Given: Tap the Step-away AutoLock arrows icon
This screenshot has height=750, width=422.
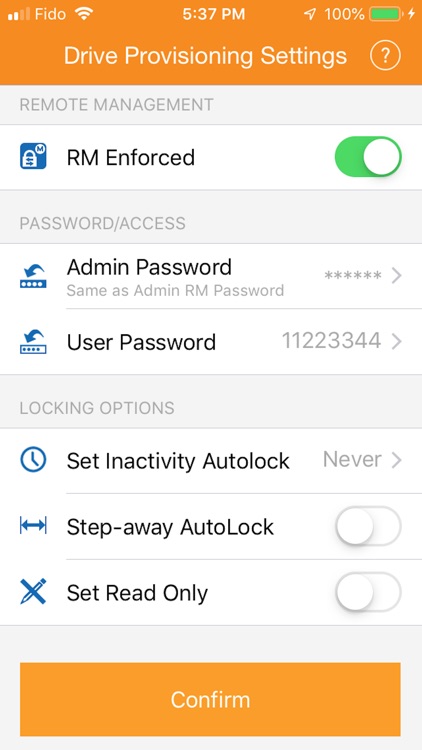Looking at the screenshot, I should 33,526.
